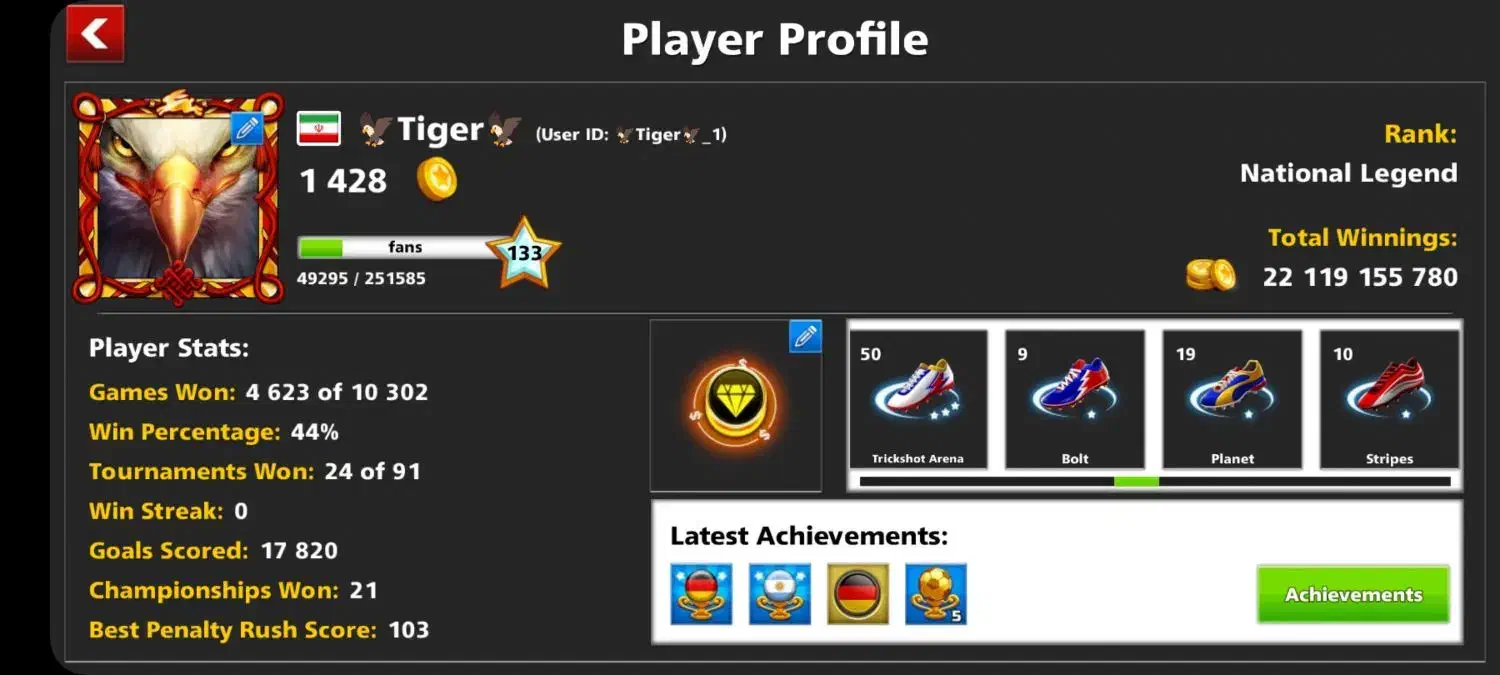View the golden ball achievement with 5
The image size is (1500, 675).
point(936,594)
